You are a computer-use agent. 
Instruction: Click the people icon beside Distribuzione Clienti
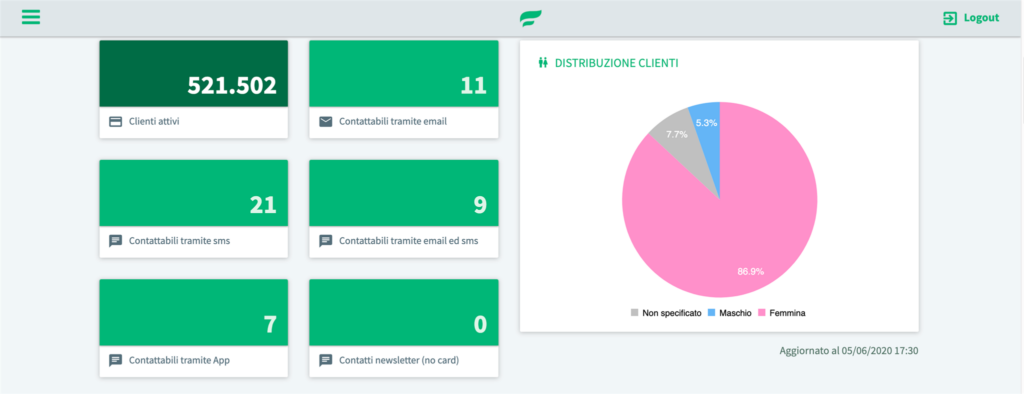(542, 63)
